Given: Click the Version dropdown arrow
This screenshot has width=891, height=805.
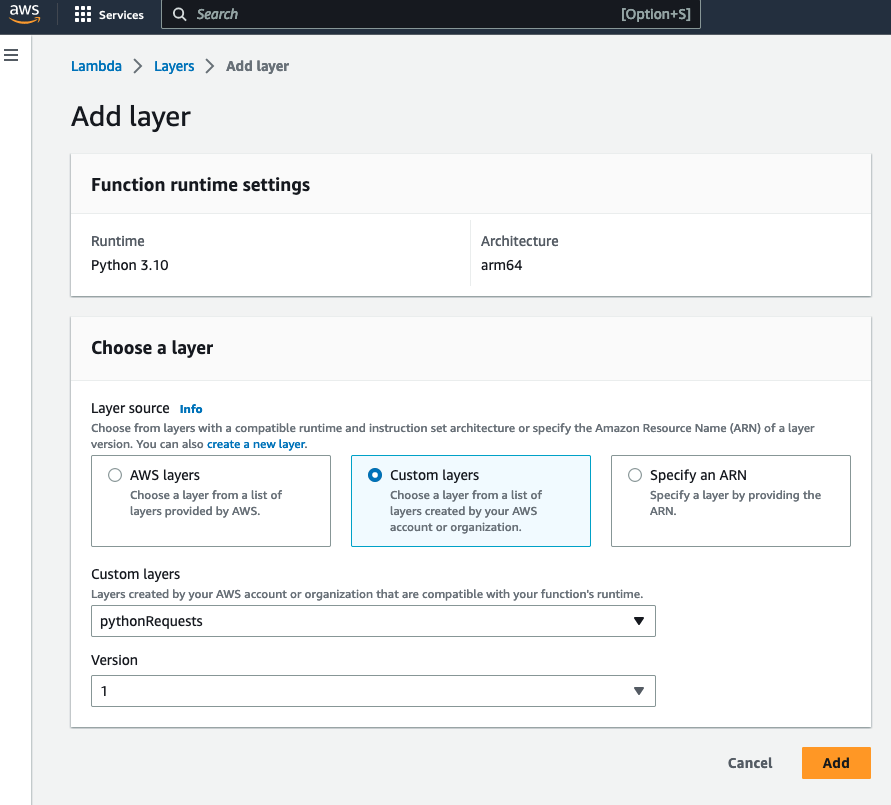Looking at the screenshot, I should [x=639, y=690].
